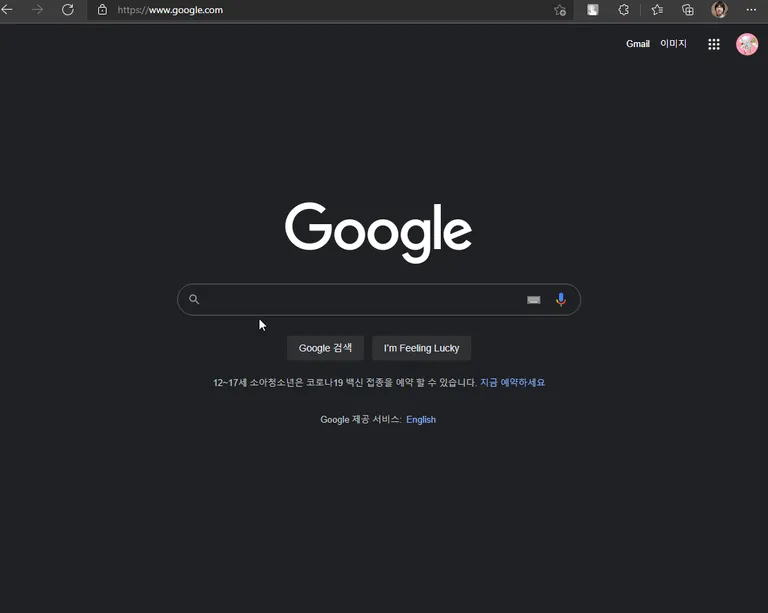Viewport: 768px width, 613px height.
Task: Open the Collections icon
Action: click(x=688, y=10)
